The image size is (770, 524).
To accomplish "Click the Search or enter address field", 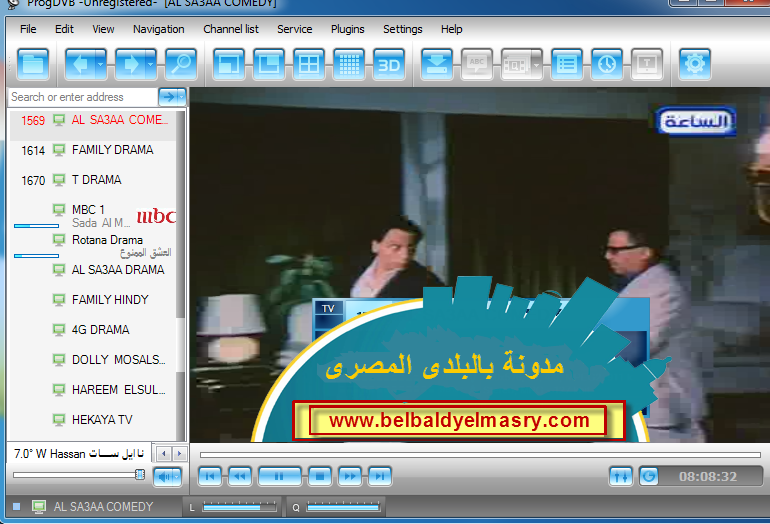I will (83, 97).
